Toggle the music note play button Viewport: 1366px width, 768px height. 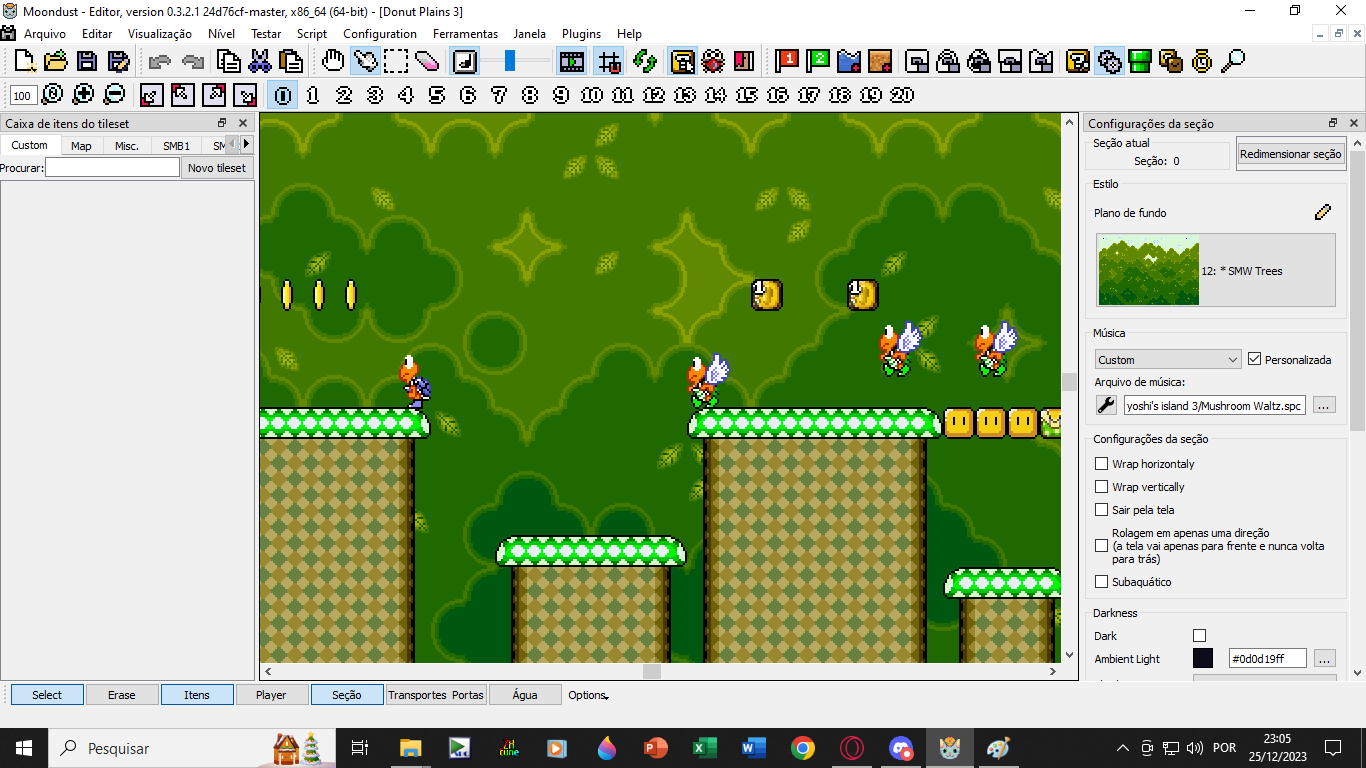point(465,61)
